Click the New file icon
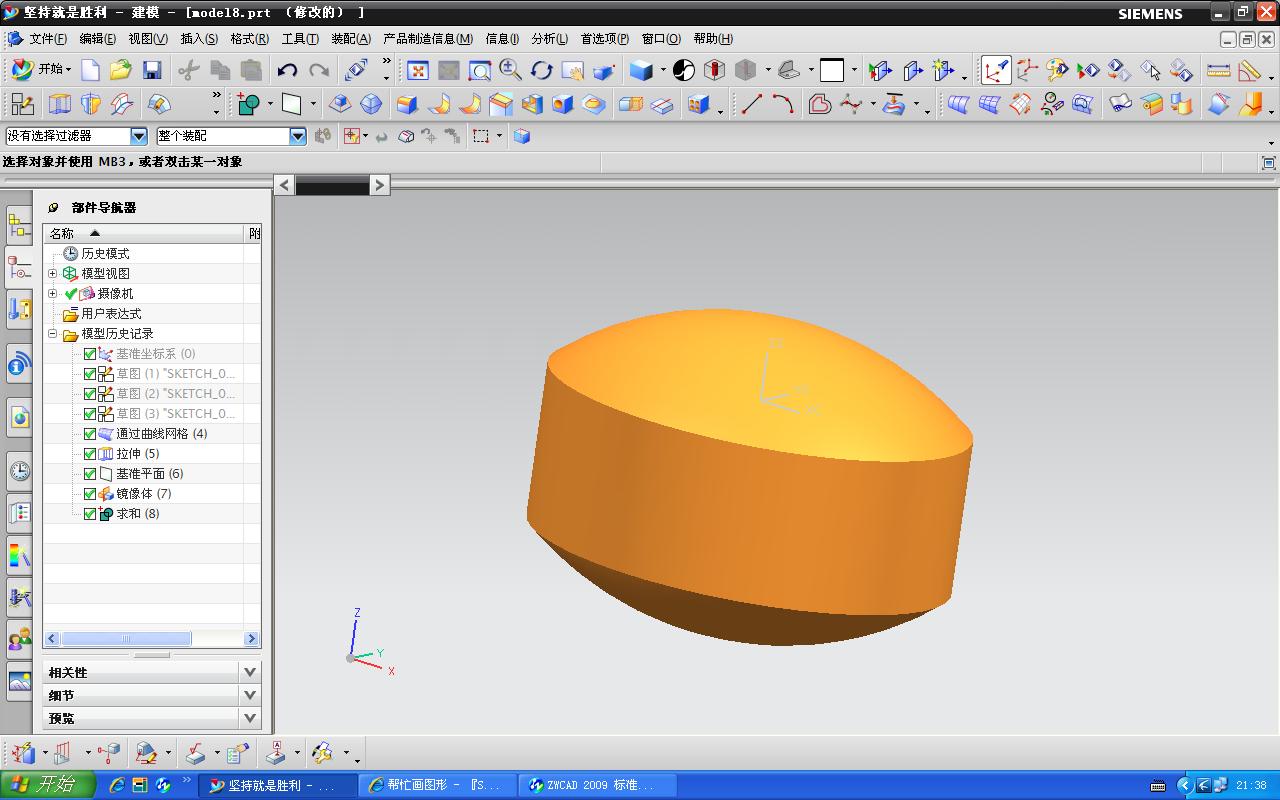1280x800 pixels. (x=90, y=70)
